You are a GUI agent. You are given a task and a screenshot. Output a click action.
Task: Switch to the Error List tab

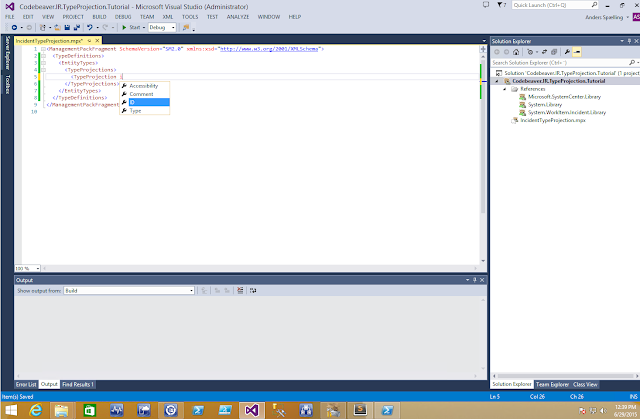click(26, 384)
